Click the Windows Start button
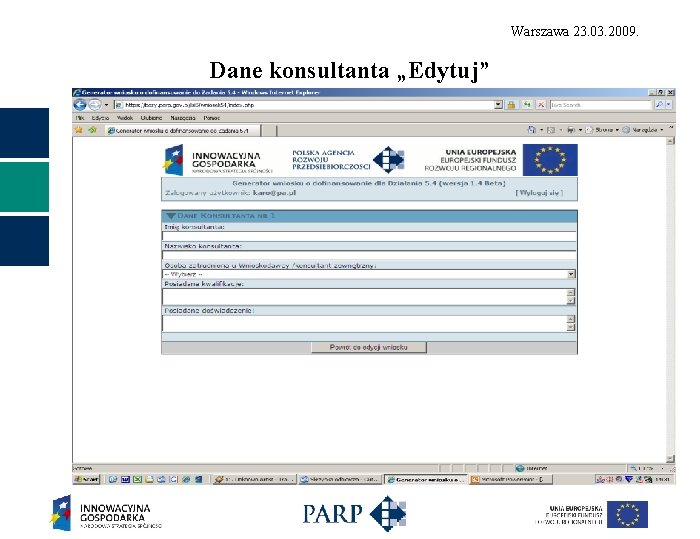 click(x=86, y=479)
